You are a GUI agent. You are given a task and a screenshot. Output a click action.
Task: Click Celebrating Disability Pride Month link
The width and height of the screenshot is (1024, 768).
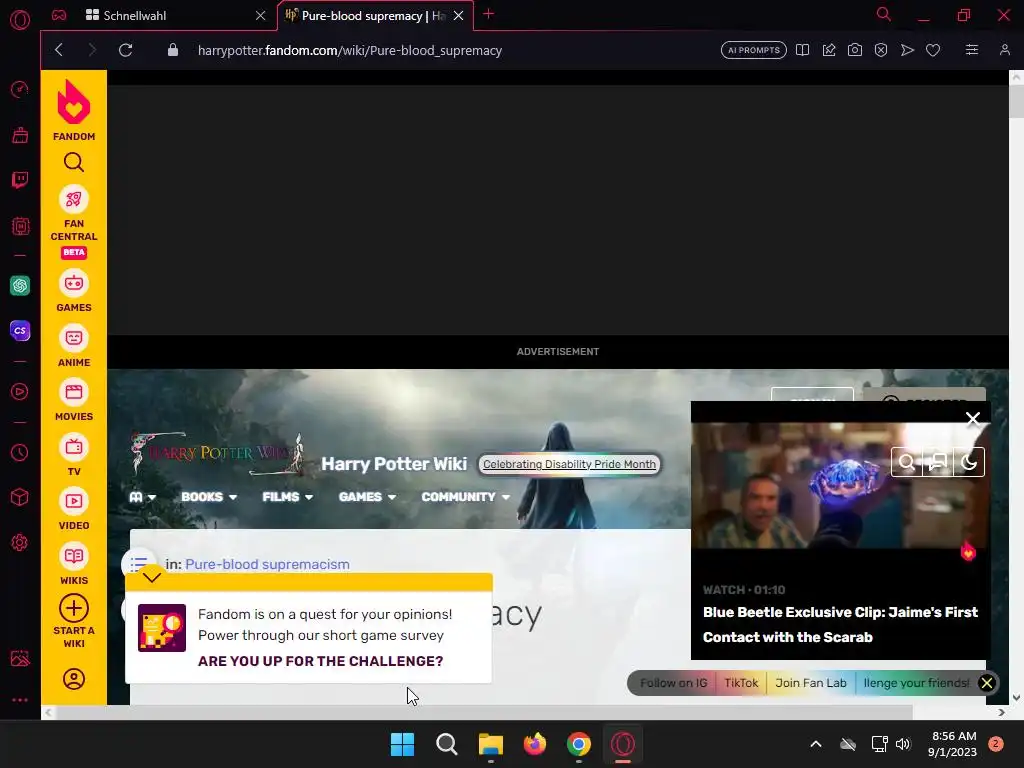569,464
